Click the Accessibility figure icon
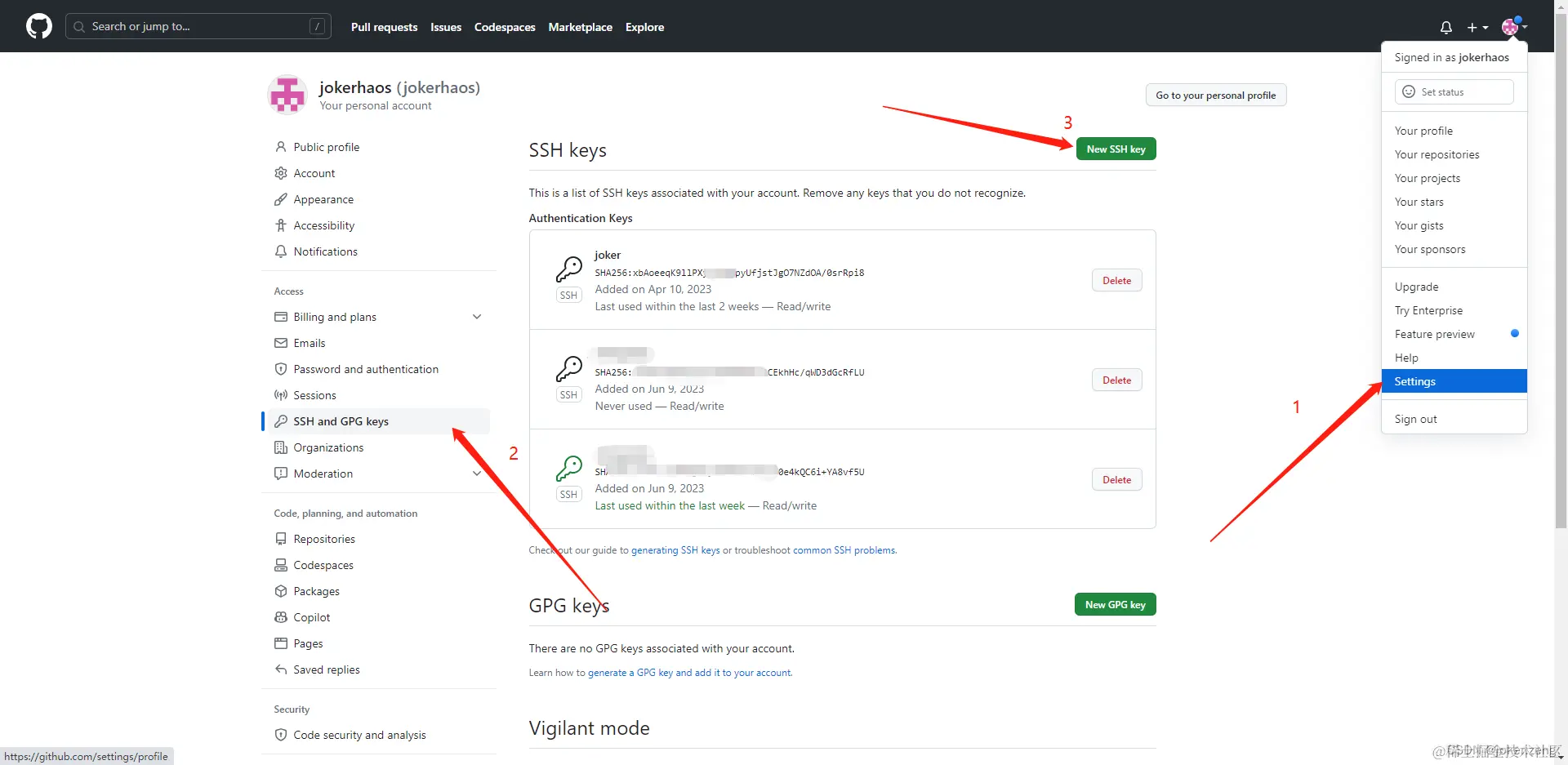1568x765 pixels. 281,225
